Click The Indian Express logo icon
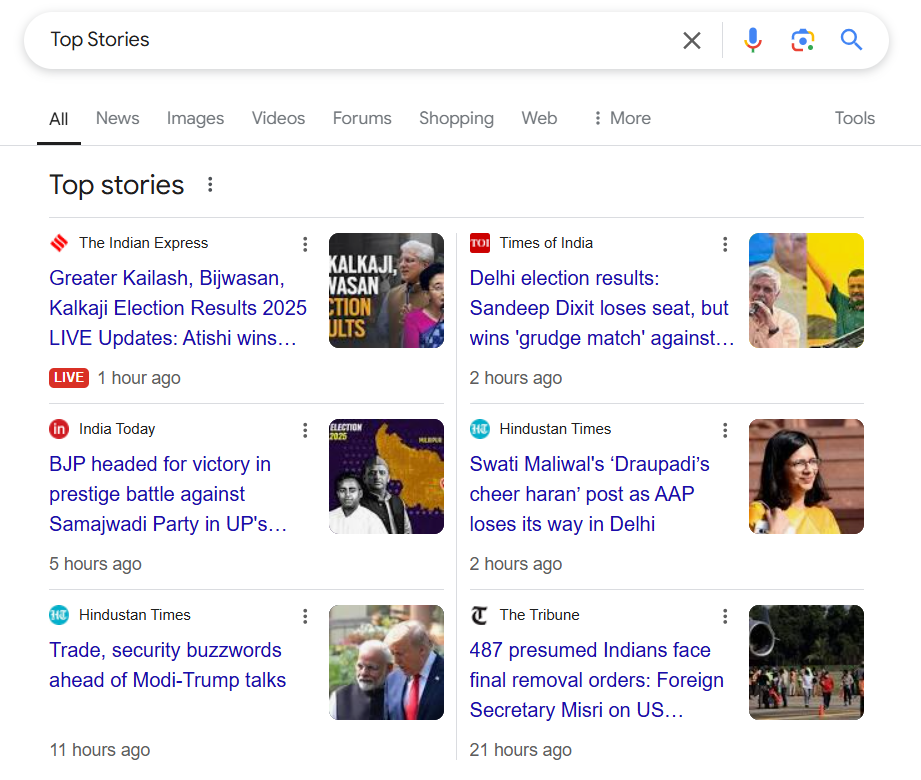 click(x=59, y=243)
